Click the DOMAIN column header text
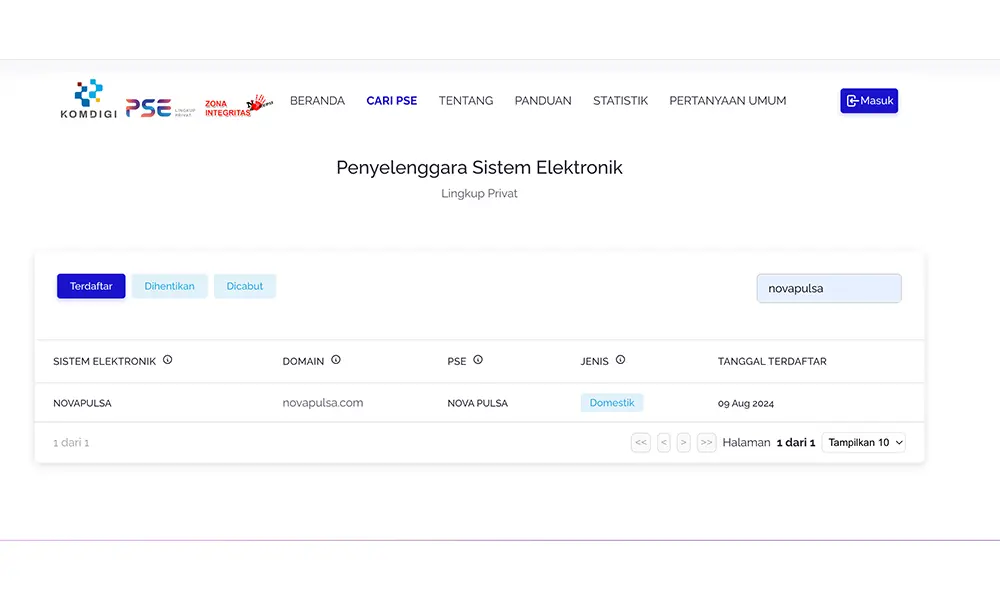Screen dimensions: 1000x600 [304, 362]
